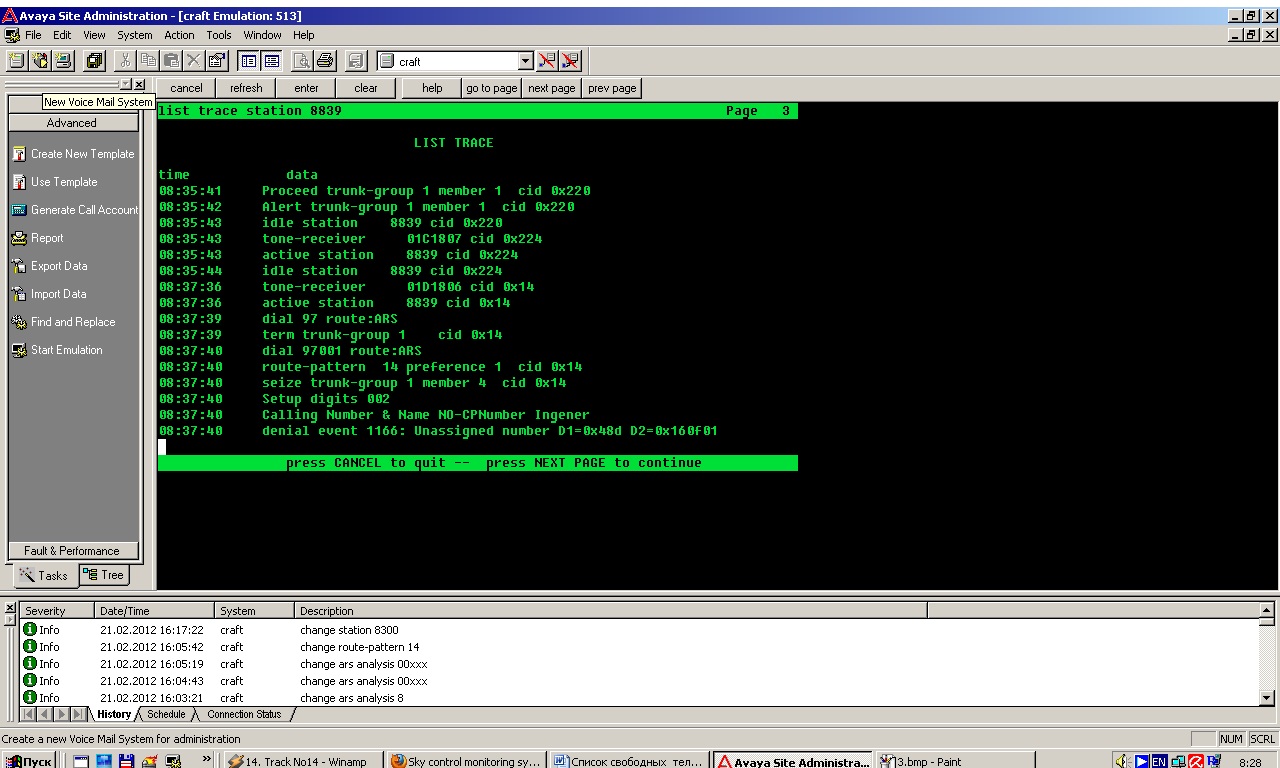Click the properties toolbar icon

coord(217,61)
